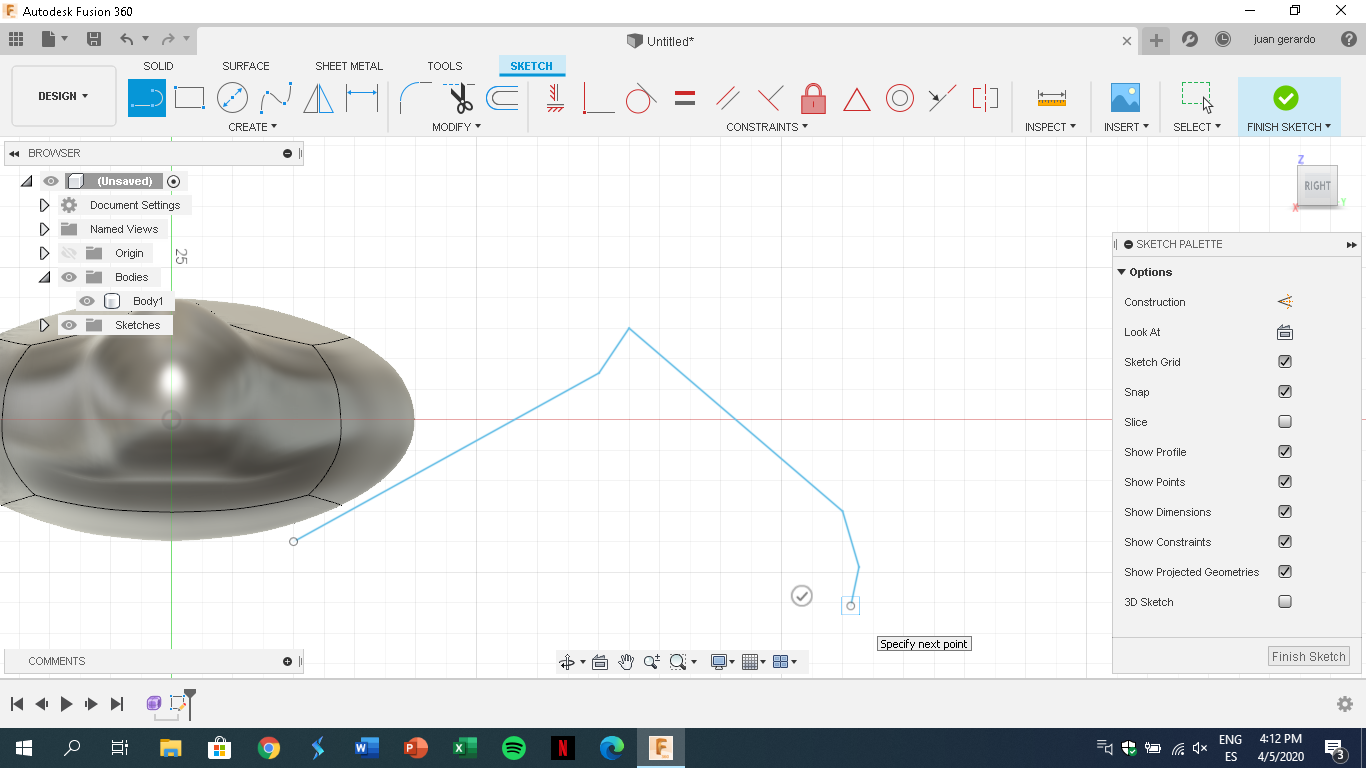The width and height of the screenshot is (1366, 768).
Task: Apply the Lock constraint
Action: click(x=813, y=97)
